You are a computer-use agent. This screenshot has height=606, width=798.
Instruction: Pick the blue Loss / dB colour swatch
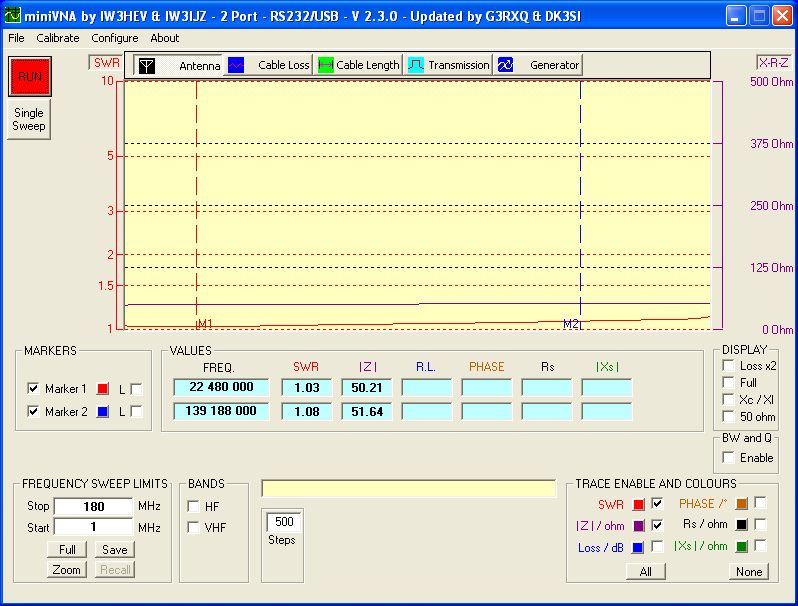638,547
